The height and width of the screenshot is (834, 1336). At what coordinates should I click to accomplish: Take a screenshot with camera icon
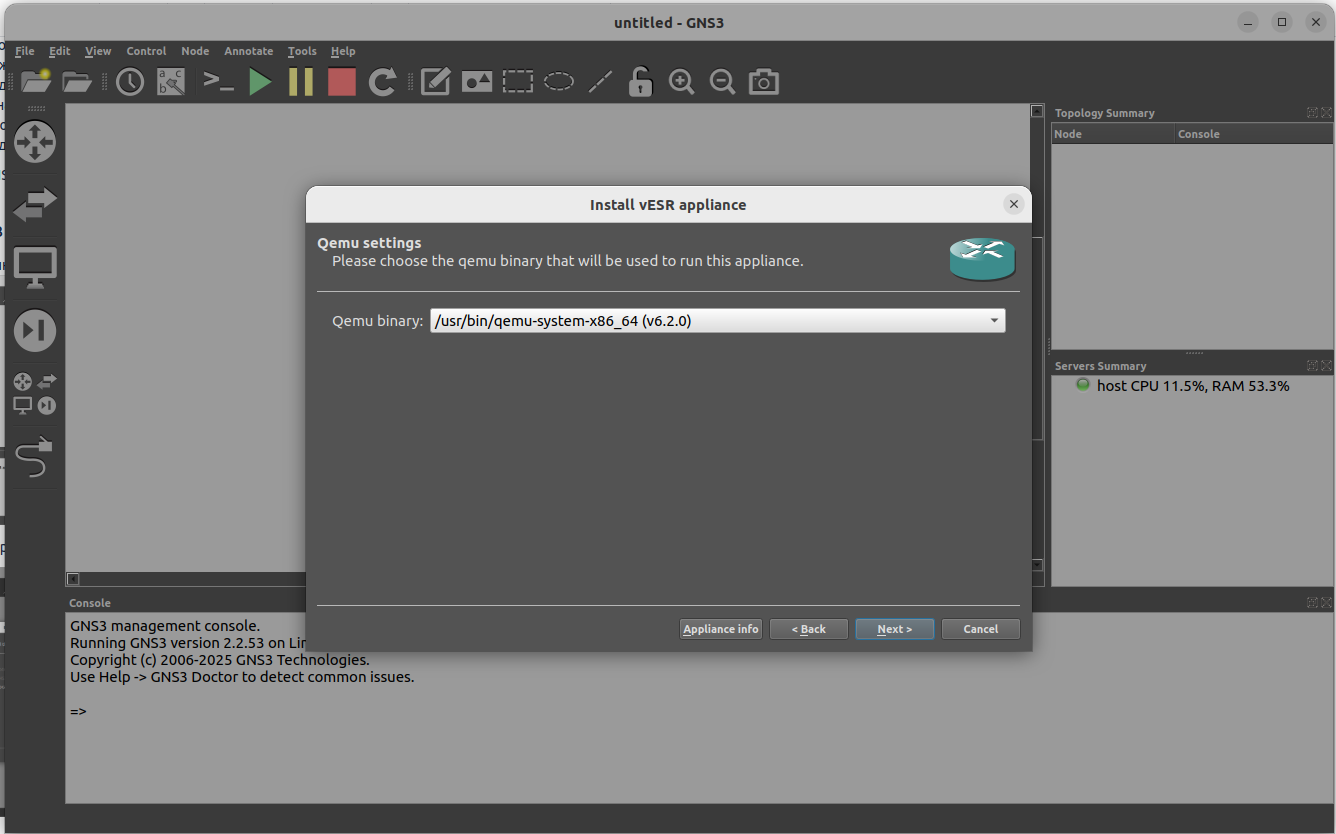tap(764, 81)
